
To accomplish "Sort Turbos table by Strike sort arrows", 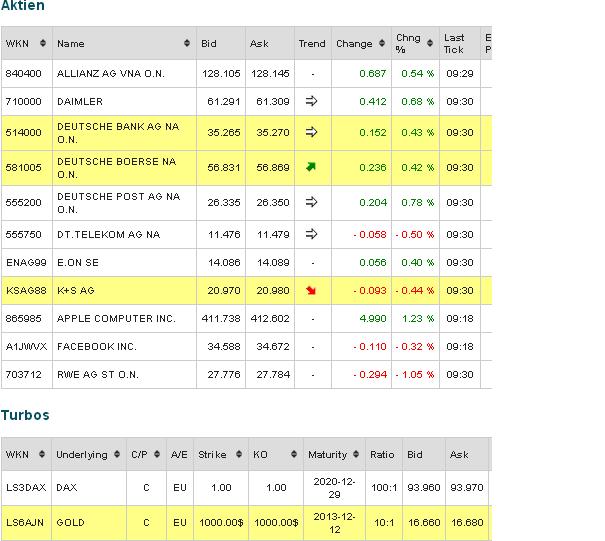I will pyautogui.click(x=239, y=454).
